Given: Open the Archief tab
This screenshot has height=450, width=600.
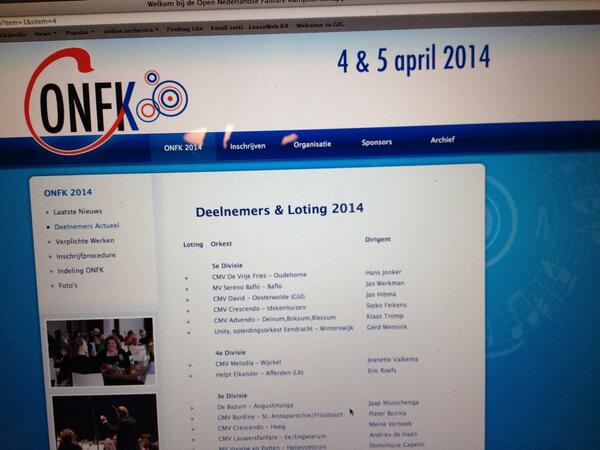Looking at the screenshot, I should (442, 140).
